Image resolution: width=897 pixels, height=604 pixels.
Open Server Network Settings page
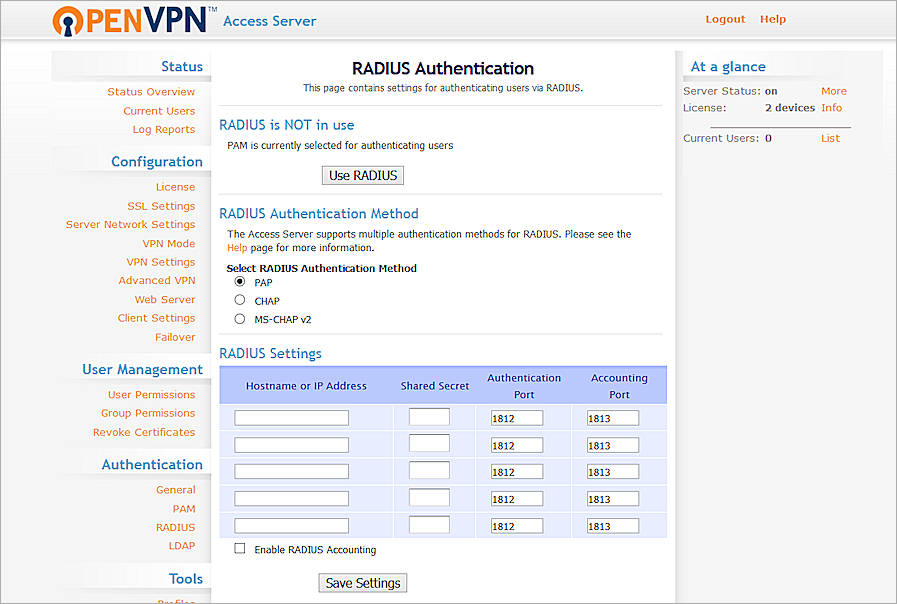130,225
